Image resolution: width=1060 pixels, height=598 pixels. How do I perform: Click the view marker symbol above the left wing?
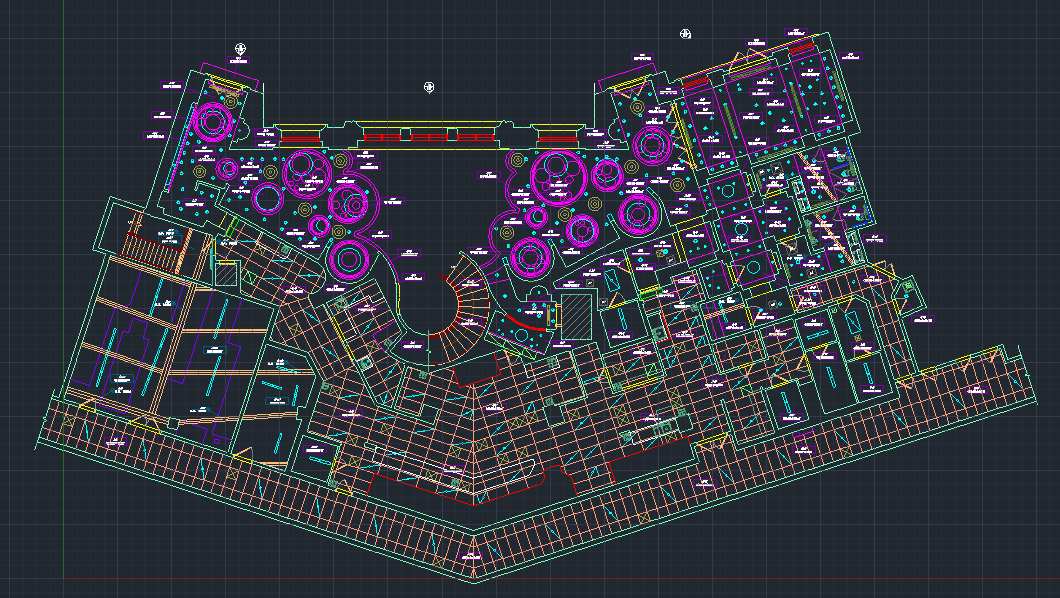pyautogui.click(x=240, y=49)
